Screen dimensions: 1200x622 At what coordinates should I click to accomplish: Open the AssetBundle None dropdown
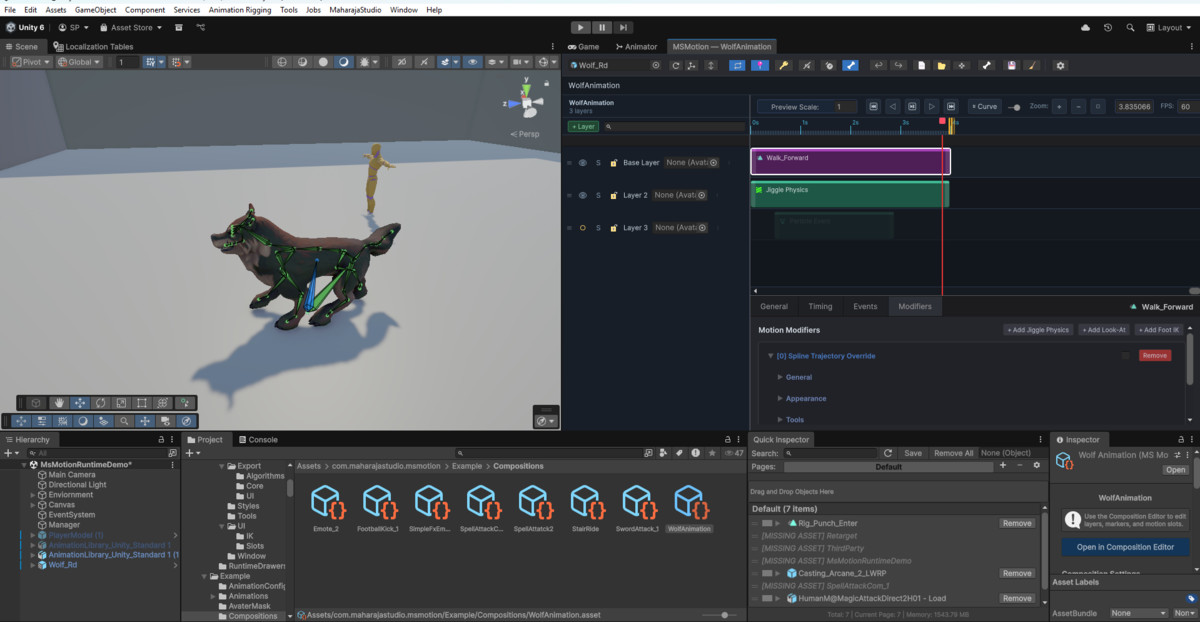click(1138, 613)
